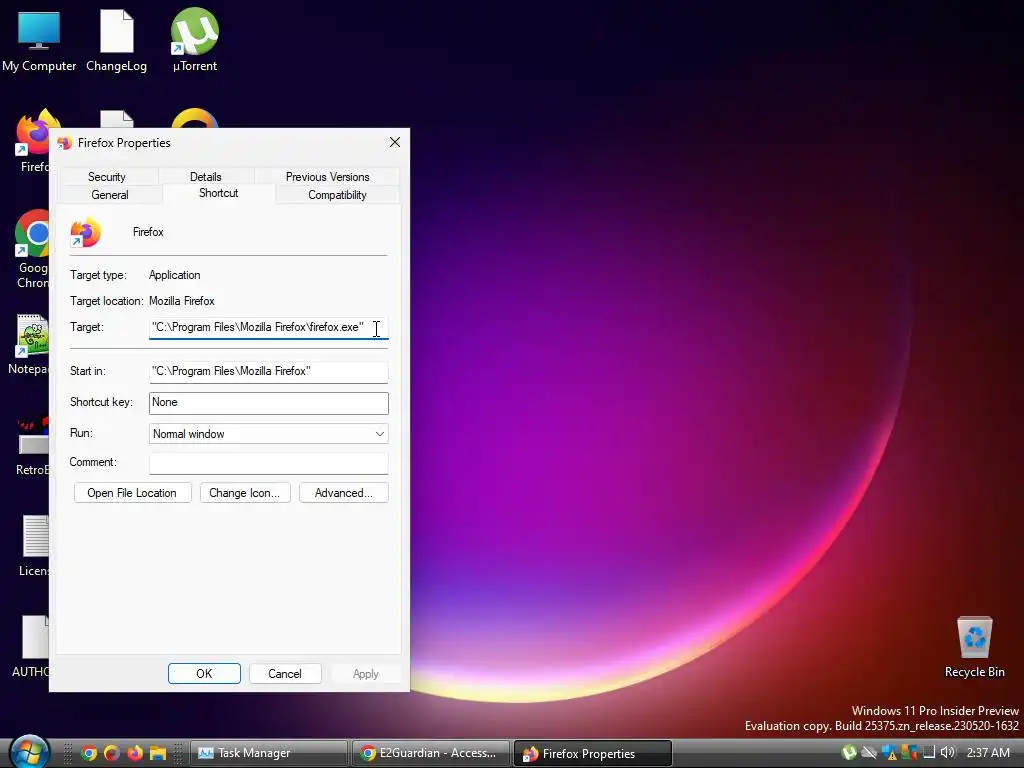Viewport: 1024px width, 768px height.
Task: Switch to the General tab
Action: (110, 195)
